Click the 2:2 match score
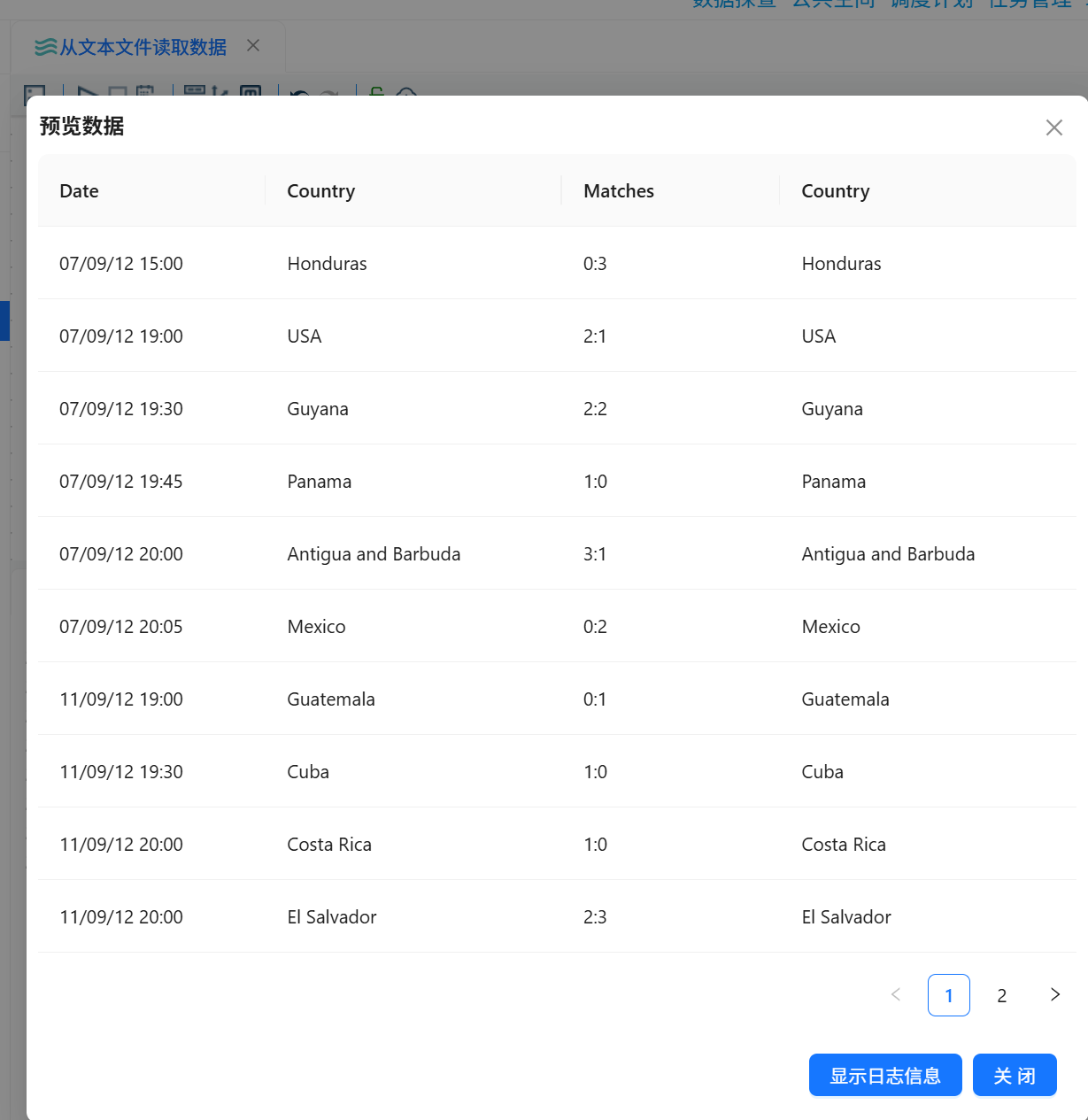Screen dimensions: 1088x1120 (x=595, y=409)
